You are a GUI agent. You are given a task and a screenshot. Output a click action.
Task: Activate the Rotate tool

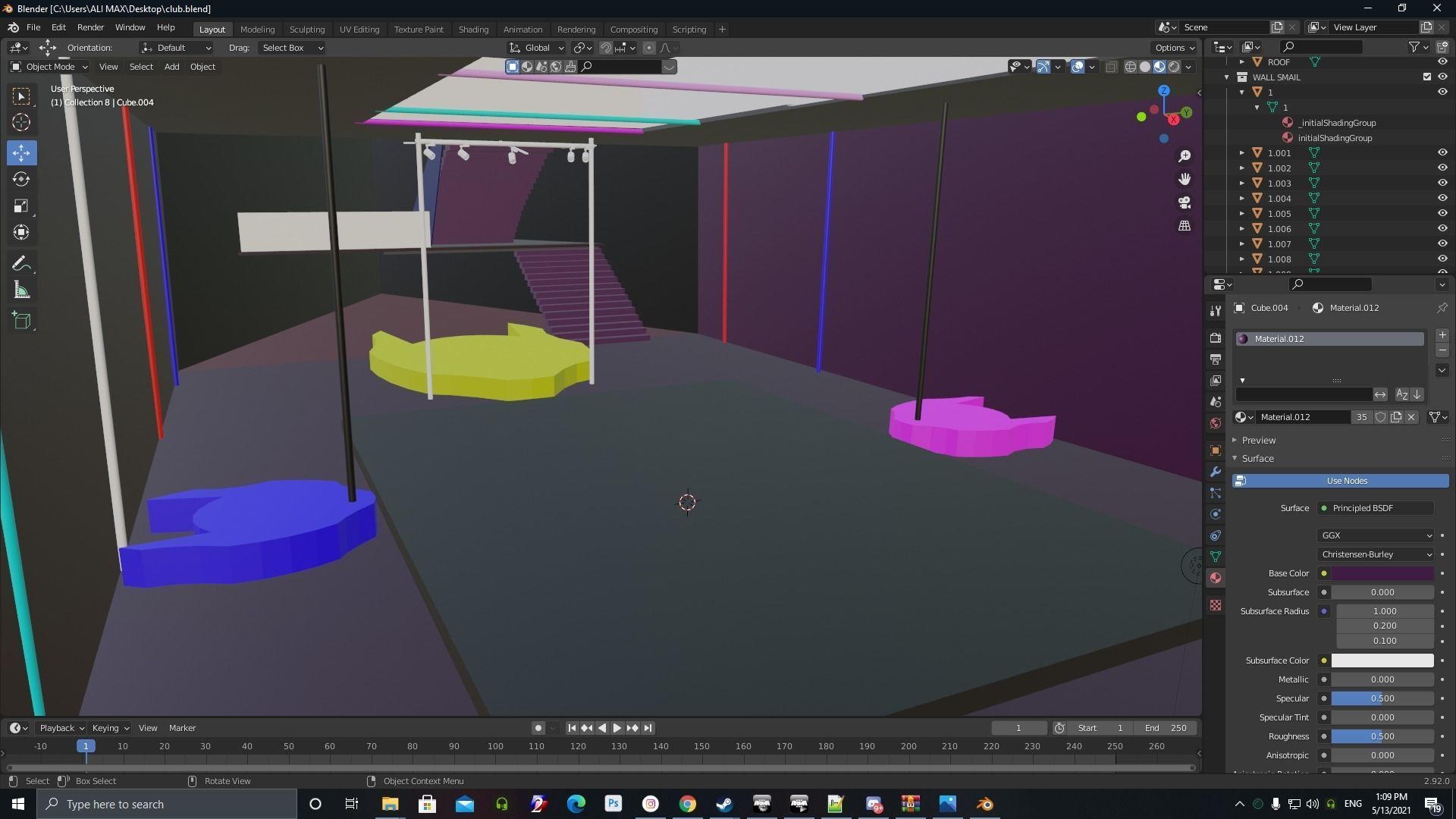point(21,179)
